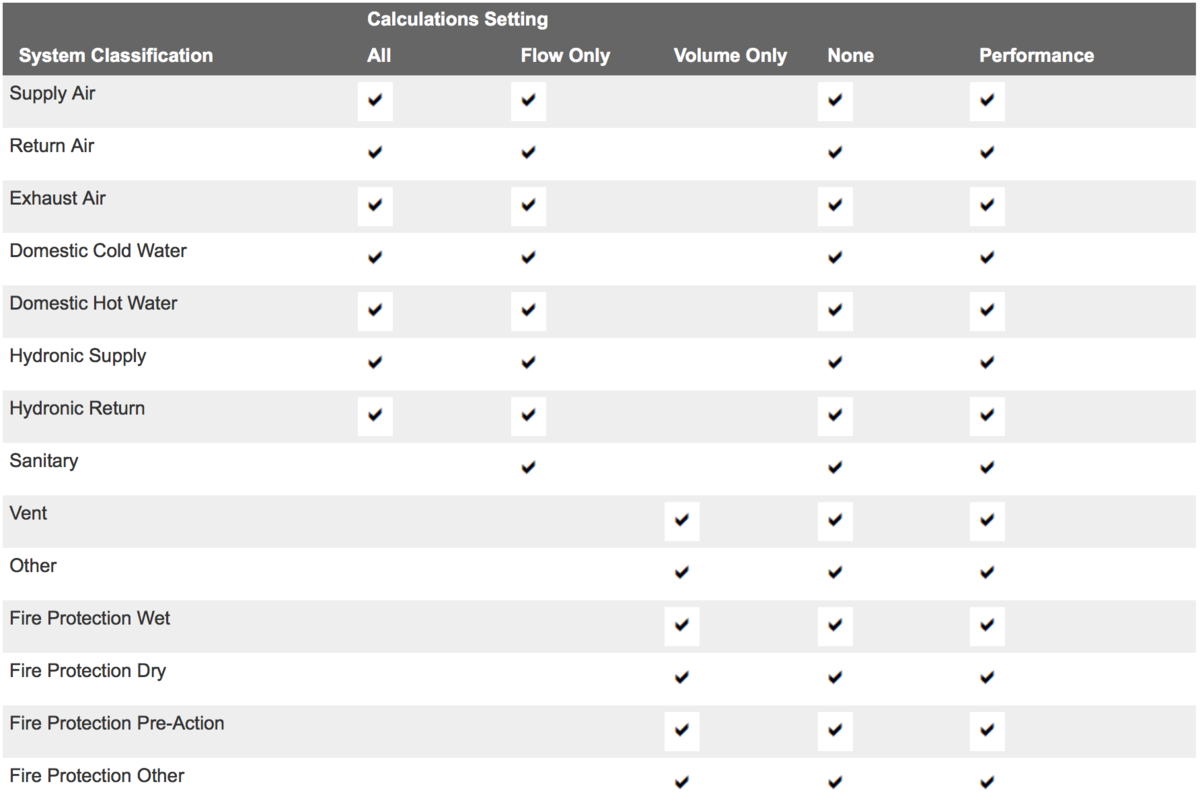Viewport: 1200px width, 809px height.
Task: Click the Performance column header
Action: tap(1037, 56)
